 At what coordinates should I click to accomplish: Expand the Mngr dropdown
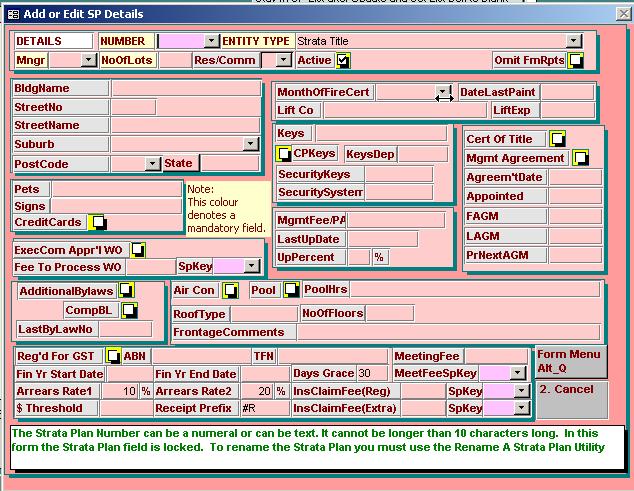coord(88,60)
